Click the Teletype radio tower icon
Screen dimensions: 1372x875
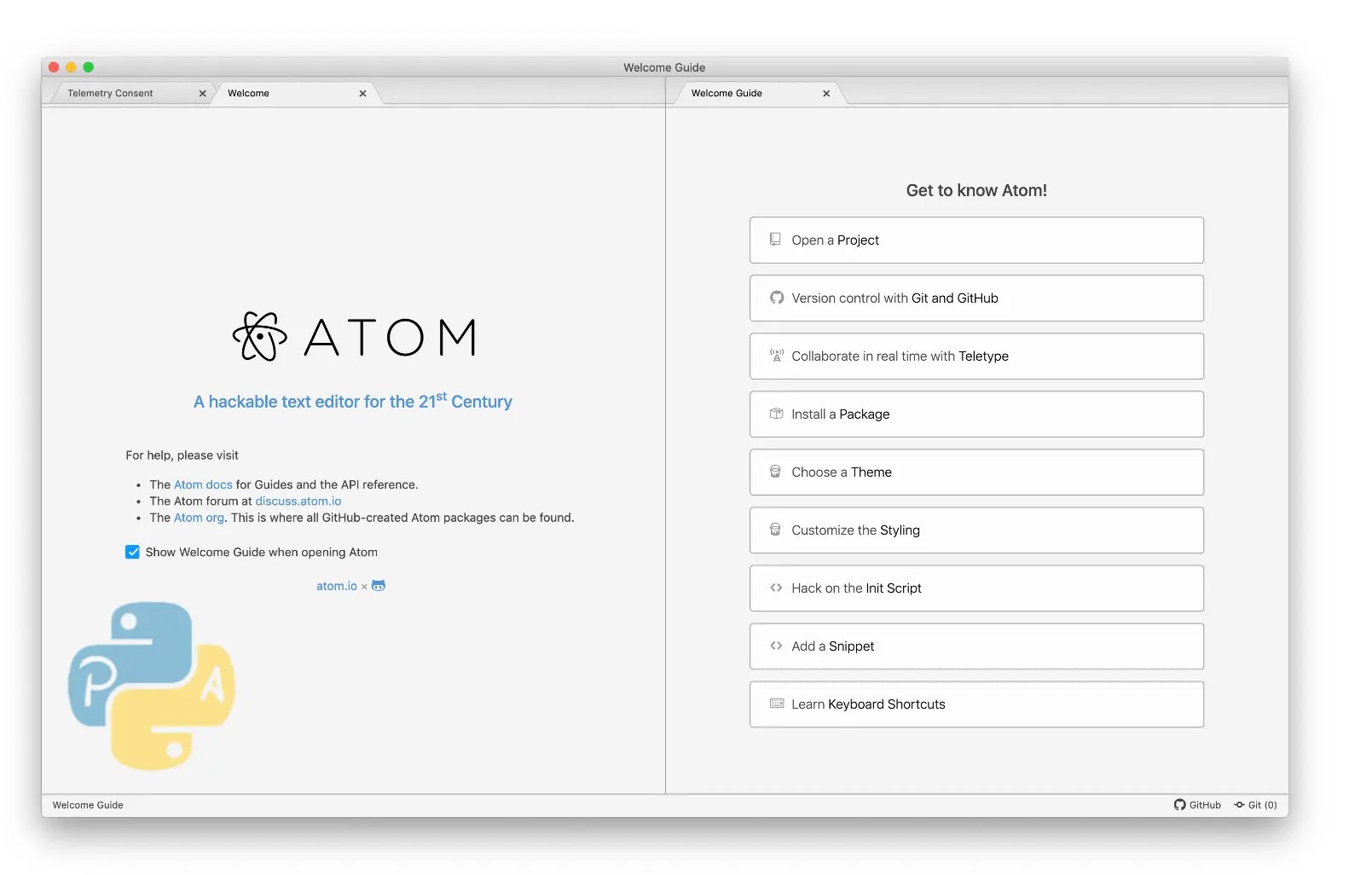coord(776,356)
